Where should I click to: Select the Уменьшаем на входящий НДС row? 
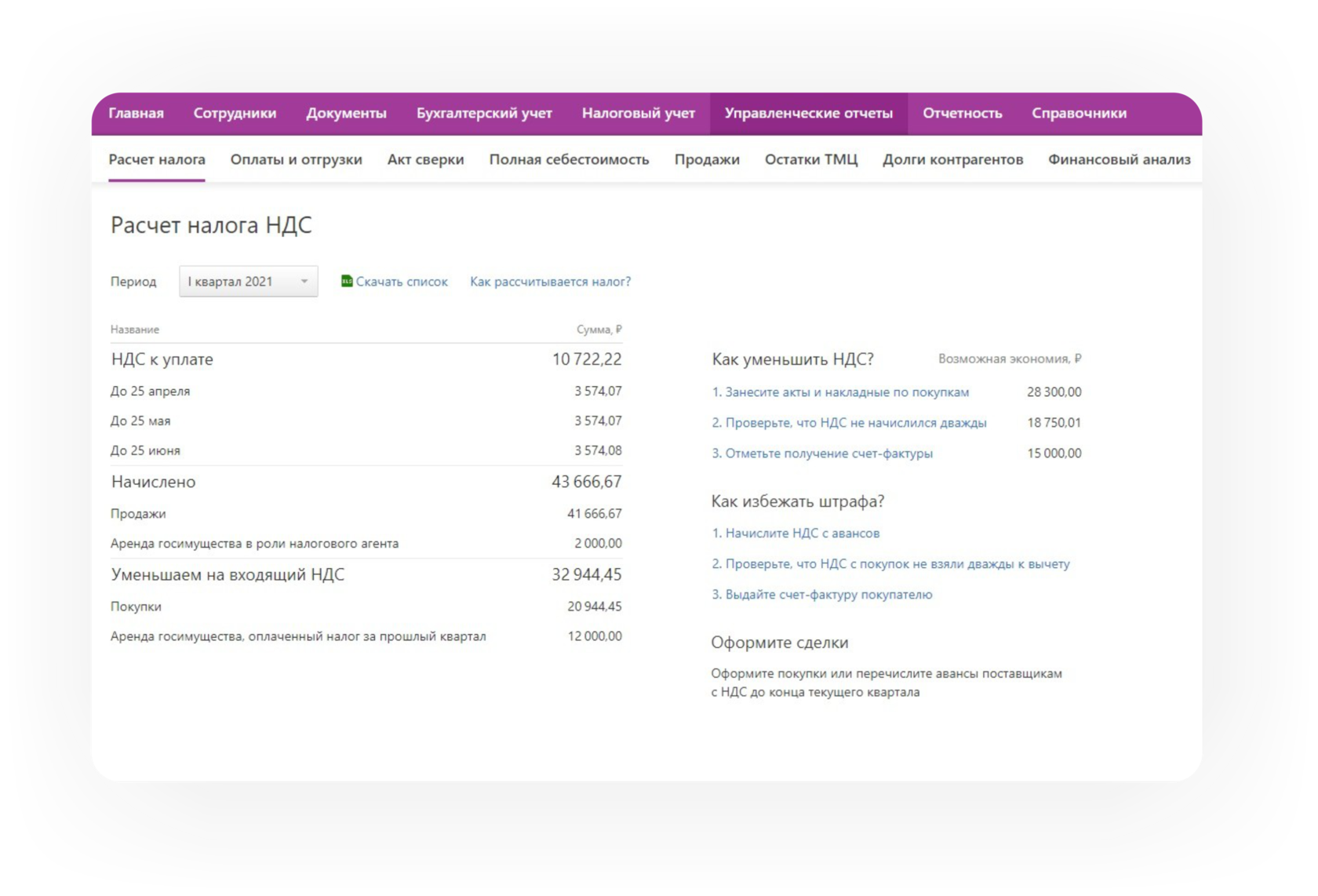366,574
